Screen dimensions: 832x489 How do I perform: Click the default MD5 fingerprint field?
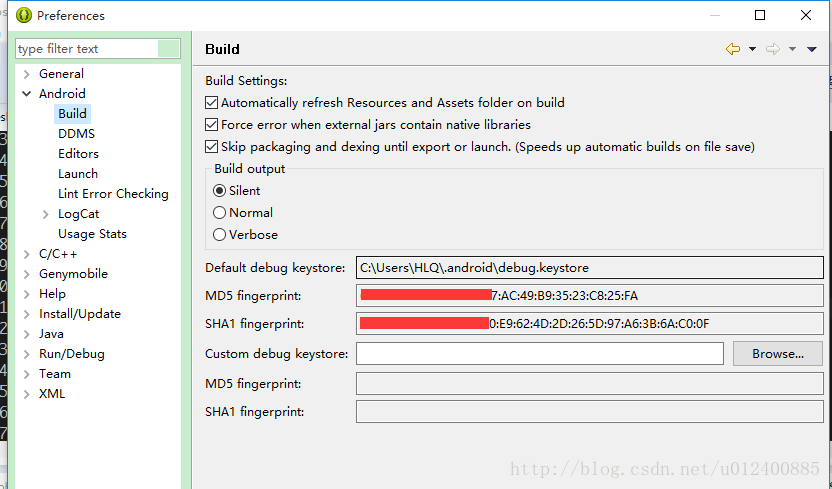[x=590, y=295]
